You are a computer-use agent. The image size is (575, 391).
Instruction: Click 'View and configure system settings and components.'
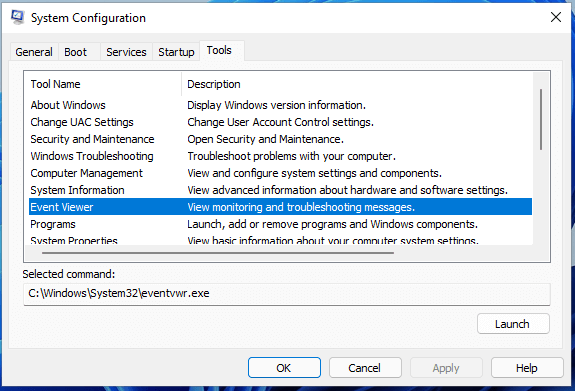[315, 173]
